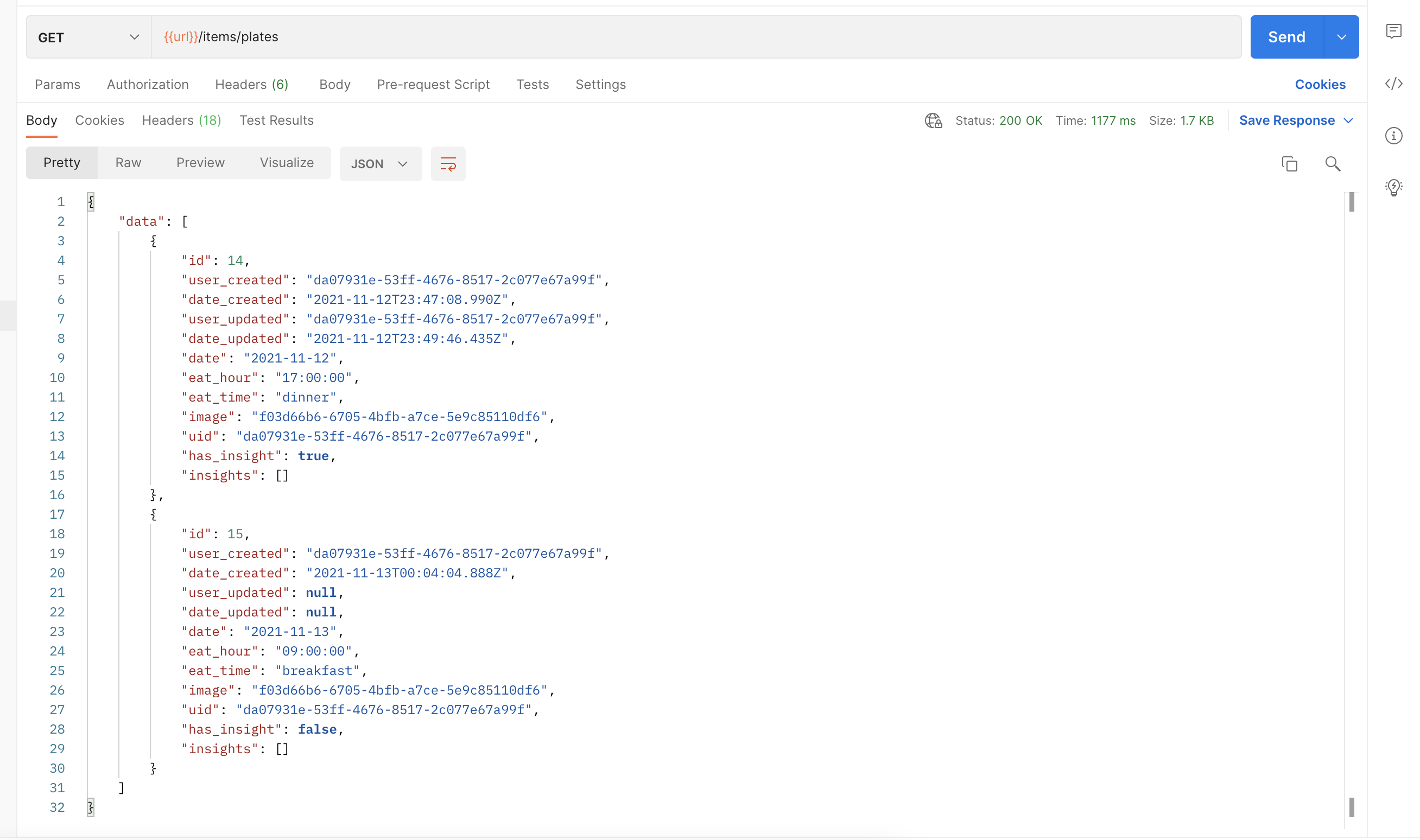Expand the Send button arrow menu
Image resolution: width=1420 pixels, height=840 pixels.
(1341, 37)
